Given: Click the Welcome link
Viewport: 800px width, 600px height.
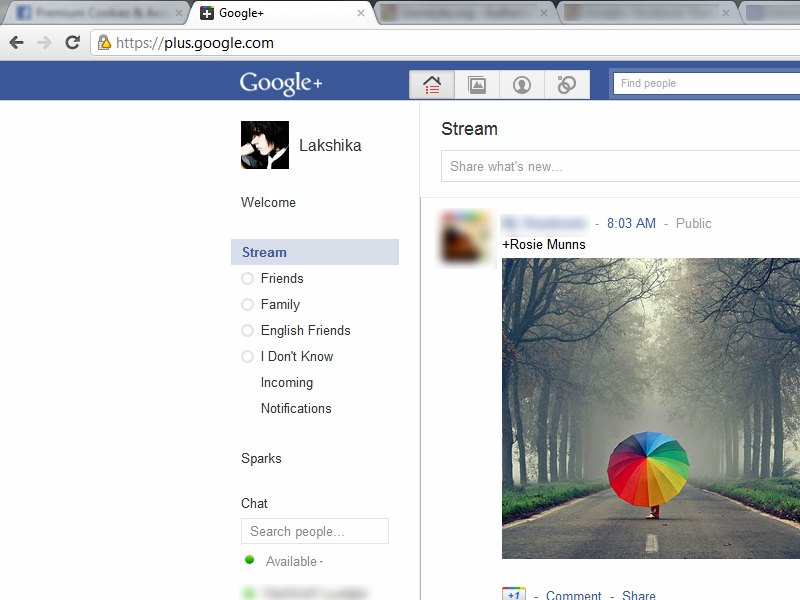Looking at the screenshot, I should coord(268,203).
